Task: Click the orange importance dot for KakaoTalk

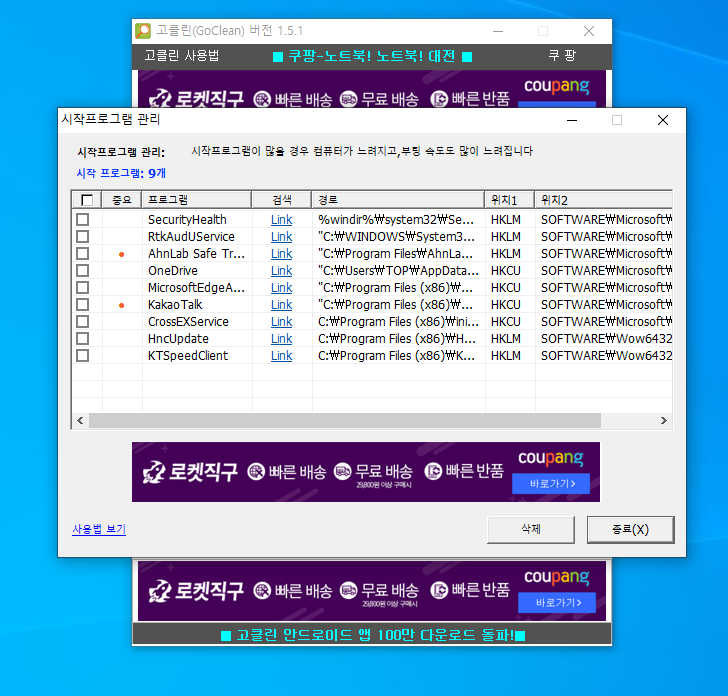Action: click(122, 305)
